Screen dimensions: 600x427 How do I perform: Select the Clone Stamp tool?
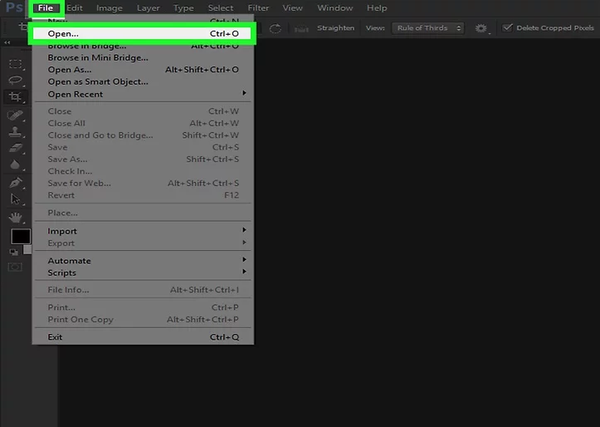point(15,132)
